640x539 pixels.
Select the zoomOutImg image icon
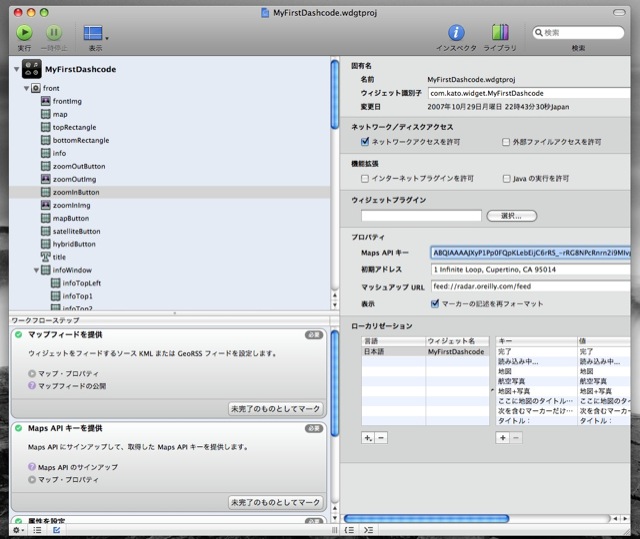point(46,179)
